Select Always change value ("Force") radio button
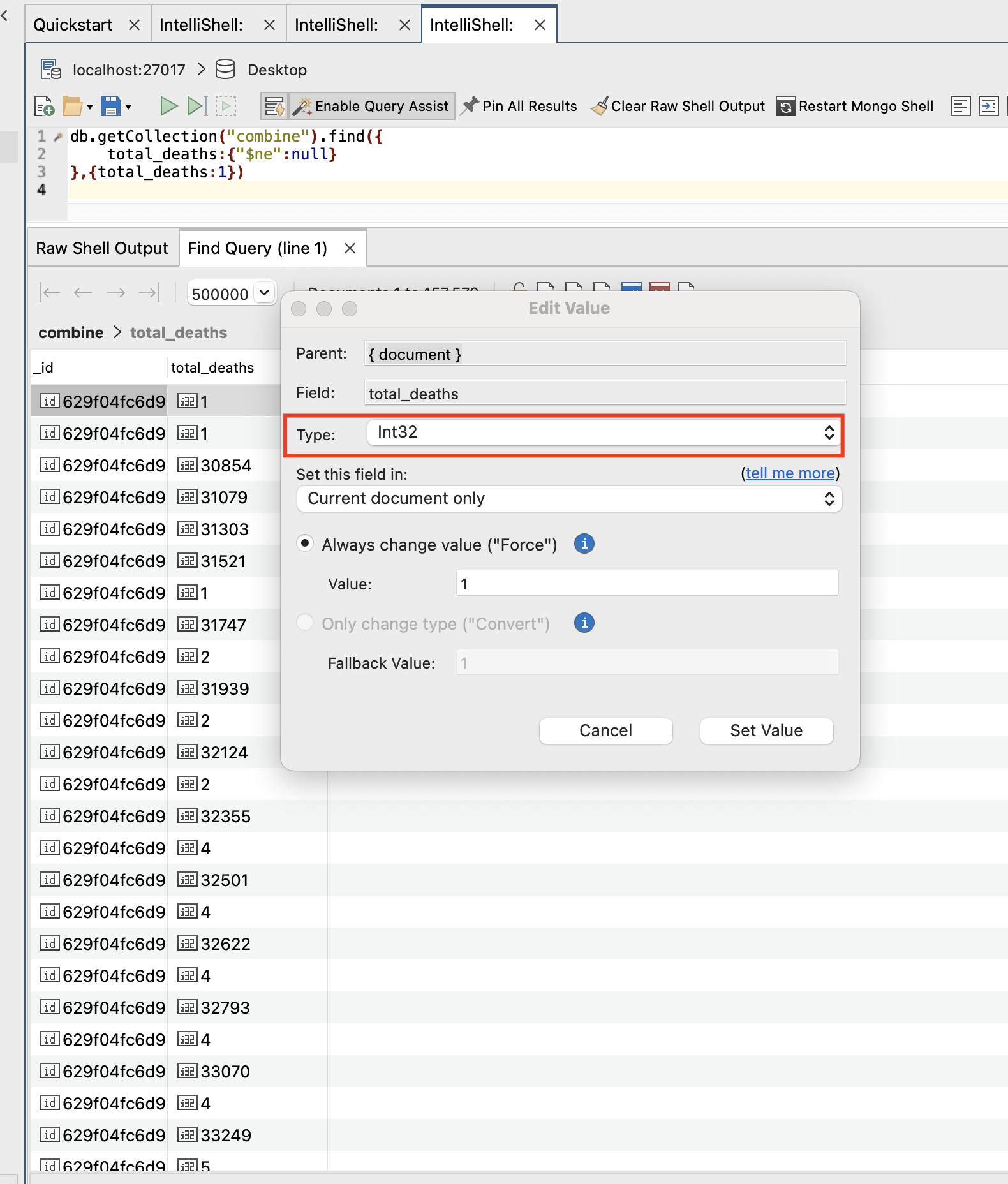 306,544
